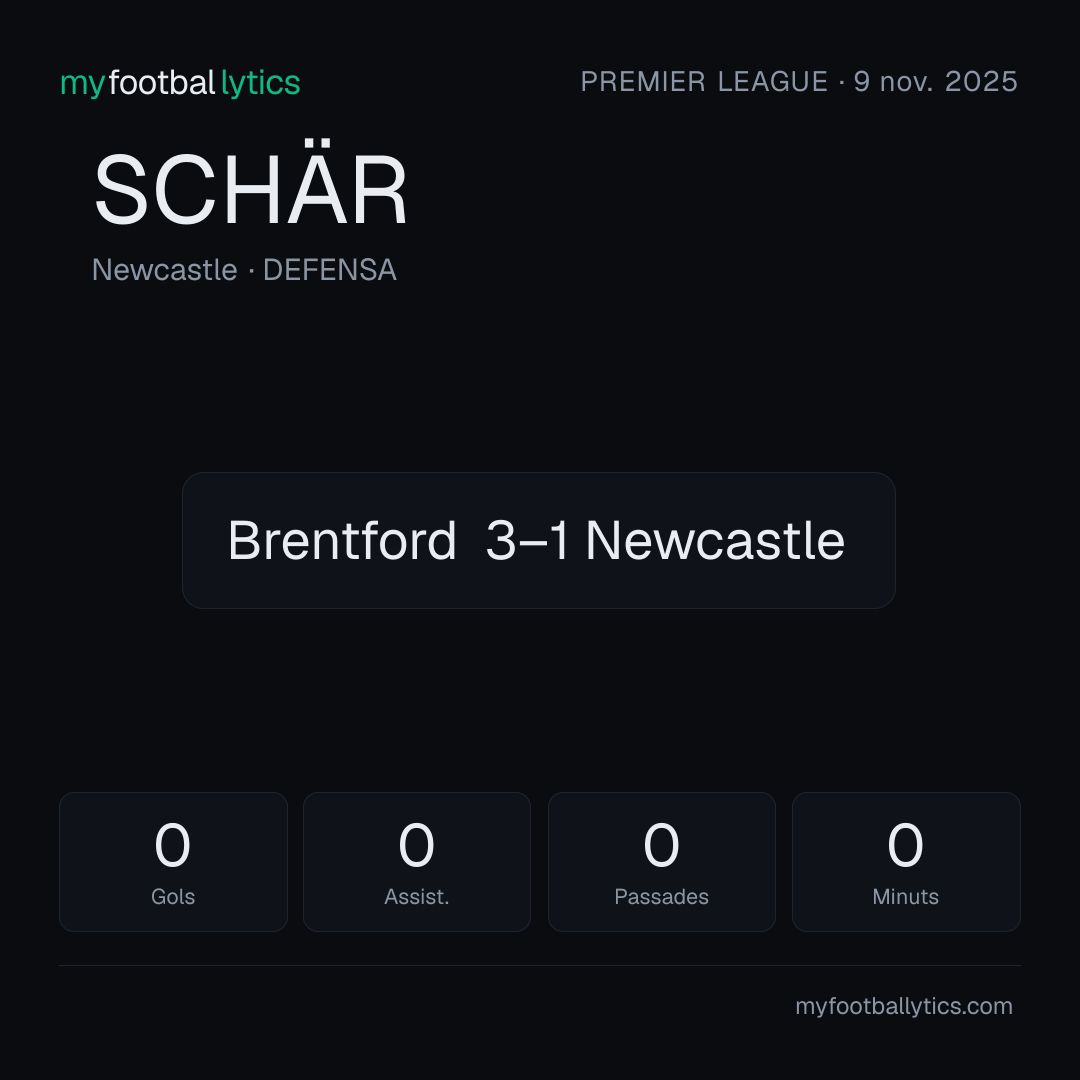Open the myfootballytics.com footer link
This screenshot has width=1080, height=1080.
[x=904, y=1006]
